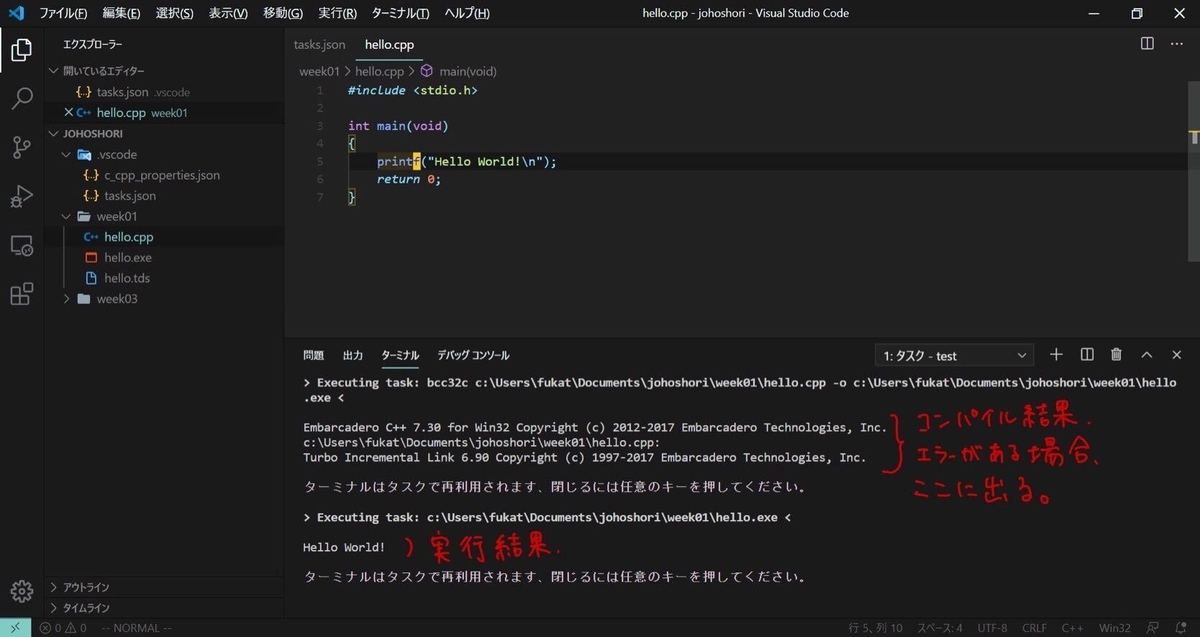The image size is (1200, 637).
Task: Open c_cpp_properties.json in the file tree
Action: point(164,175)
